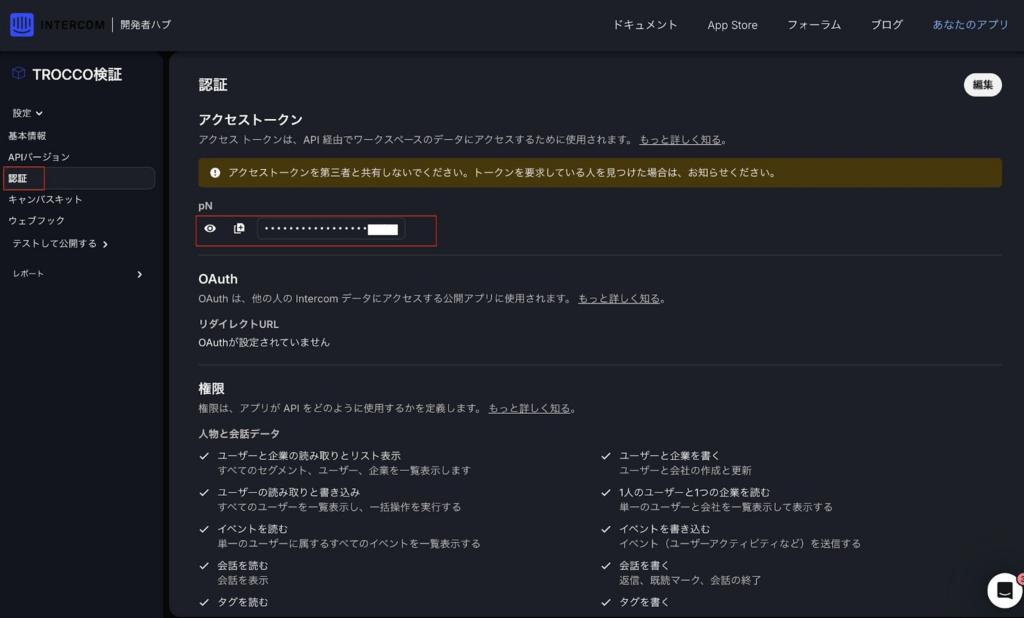Open ドキュメント in top navigation

[x=645, y=25]
